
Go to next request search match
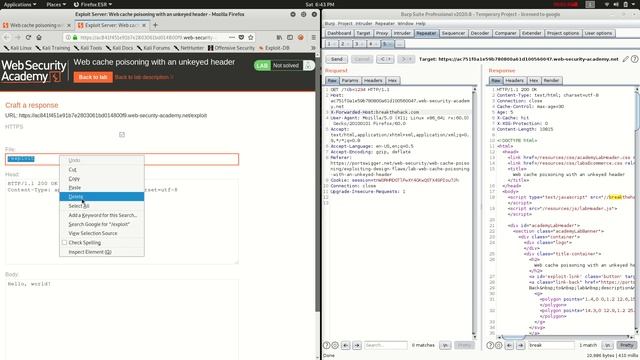(357, 345)
